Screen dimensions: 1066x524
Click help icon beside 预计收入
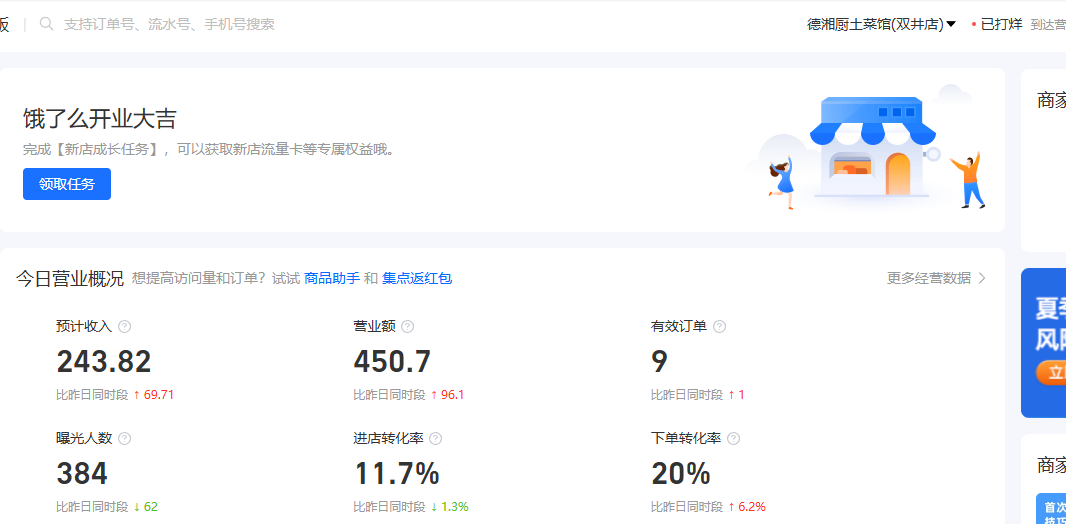pyautogui.click(x=124, y=327)
